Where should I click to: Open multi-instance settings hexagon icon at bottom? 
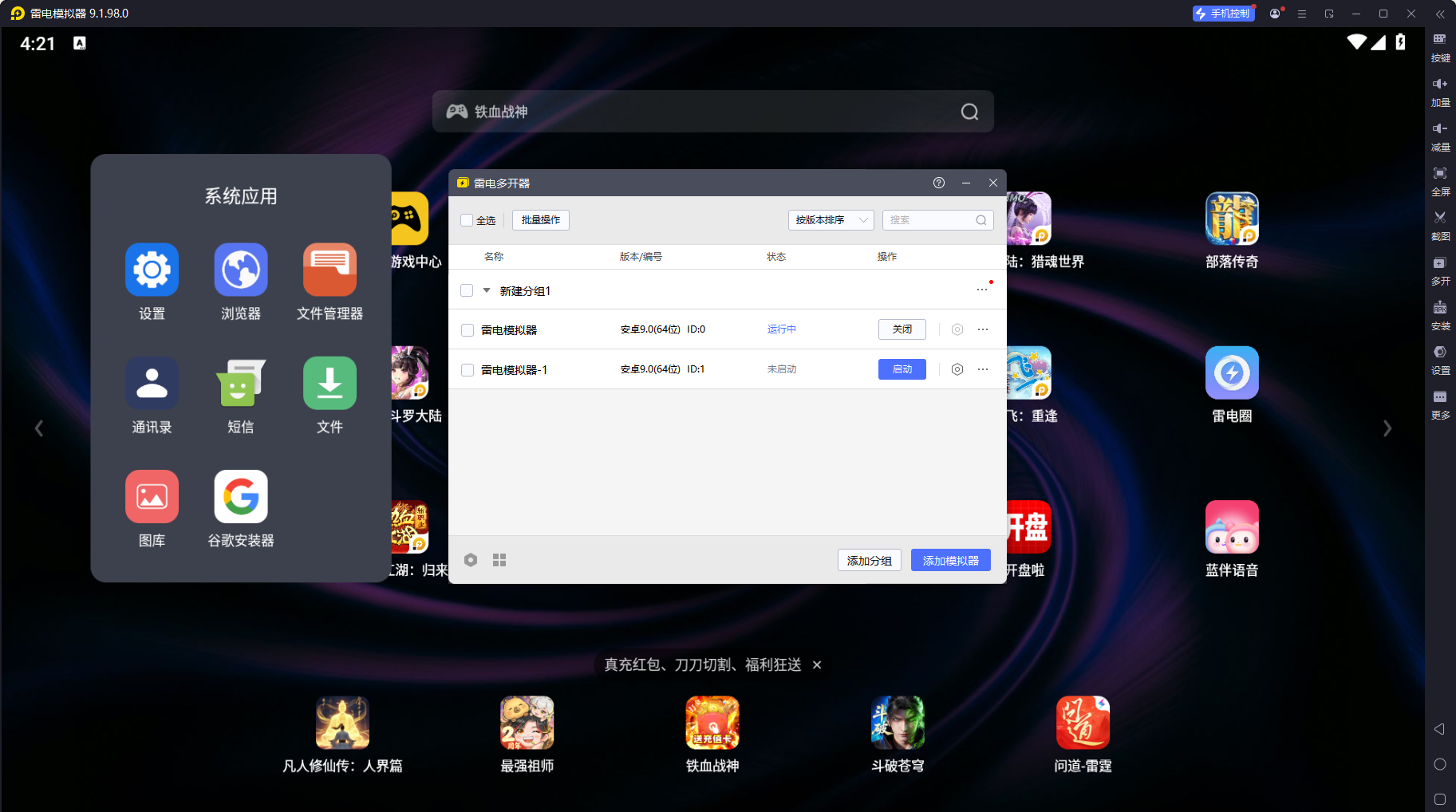pos(471,560)
